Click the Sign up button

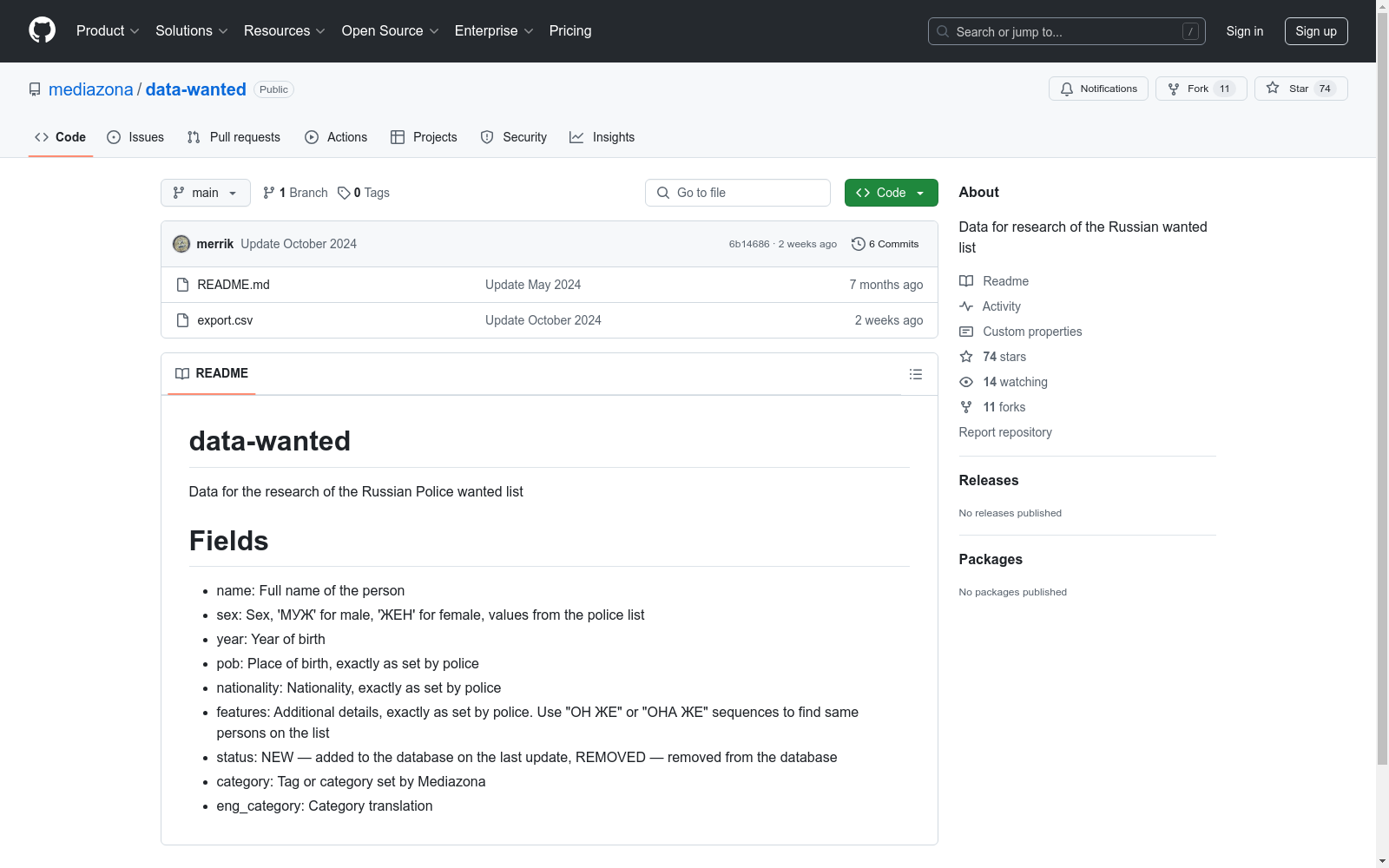click(1316, 31)
